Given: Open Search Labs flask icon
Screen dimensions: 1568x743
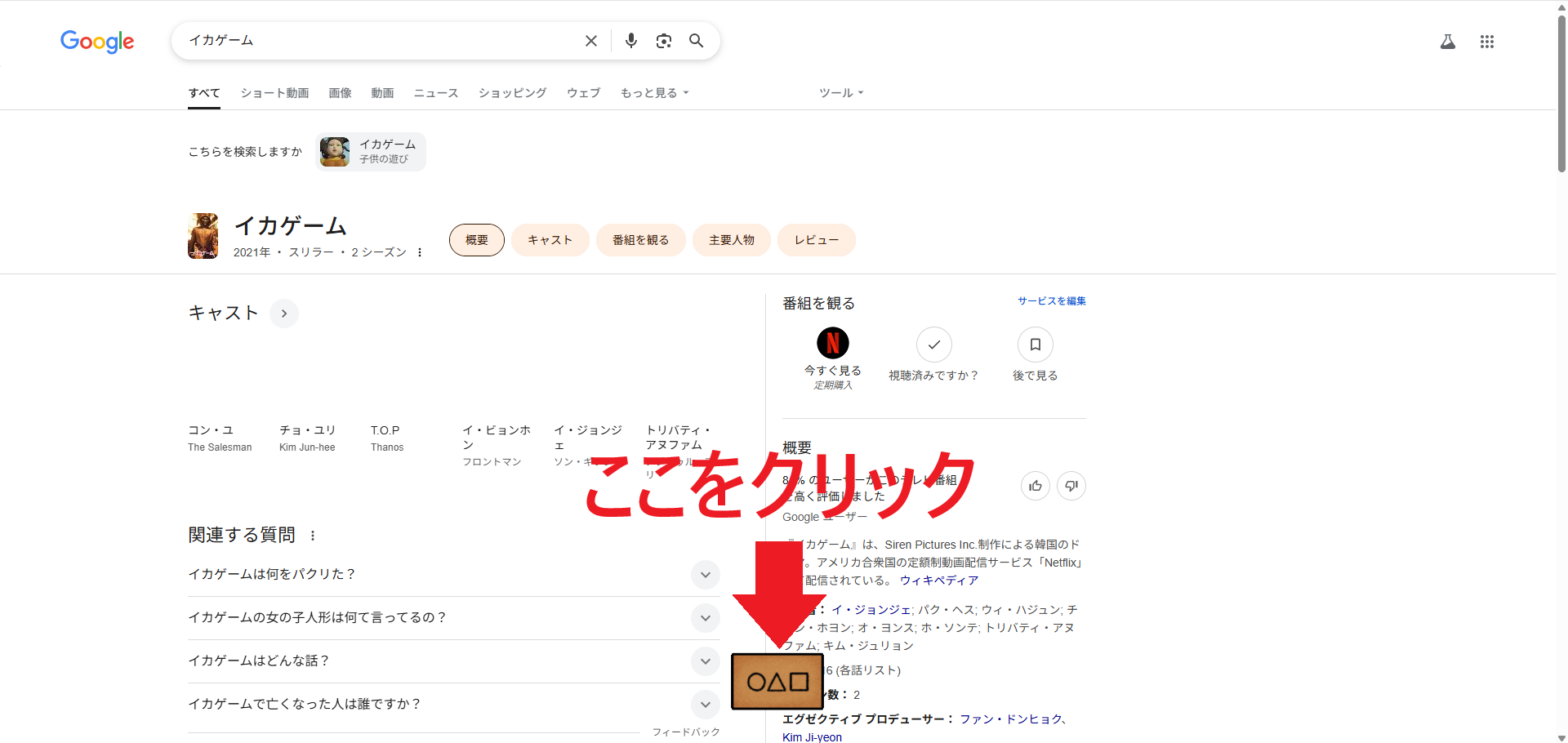Looking at the screenshot, I should pos(1448,42).
